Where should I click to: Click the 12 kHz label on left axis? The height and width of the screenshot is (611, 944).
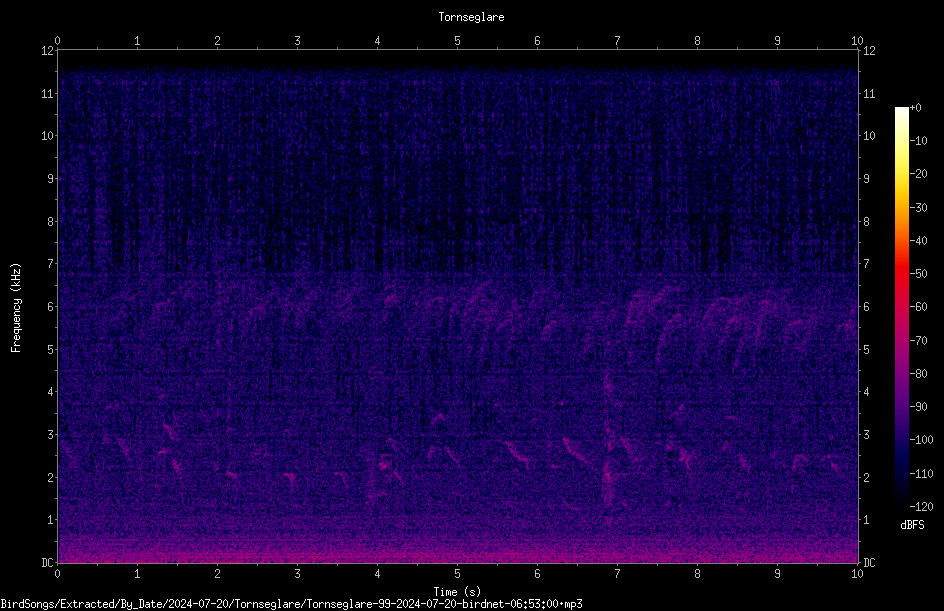tap(47, 51)
